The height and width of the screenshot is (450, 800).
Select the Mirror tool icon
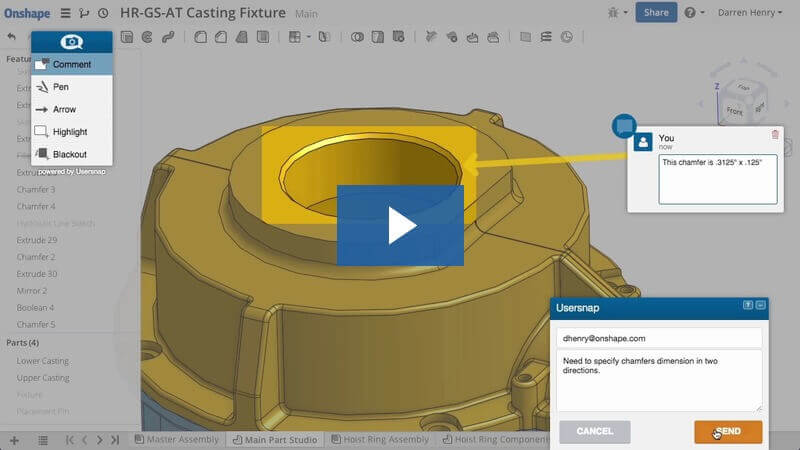324,37
